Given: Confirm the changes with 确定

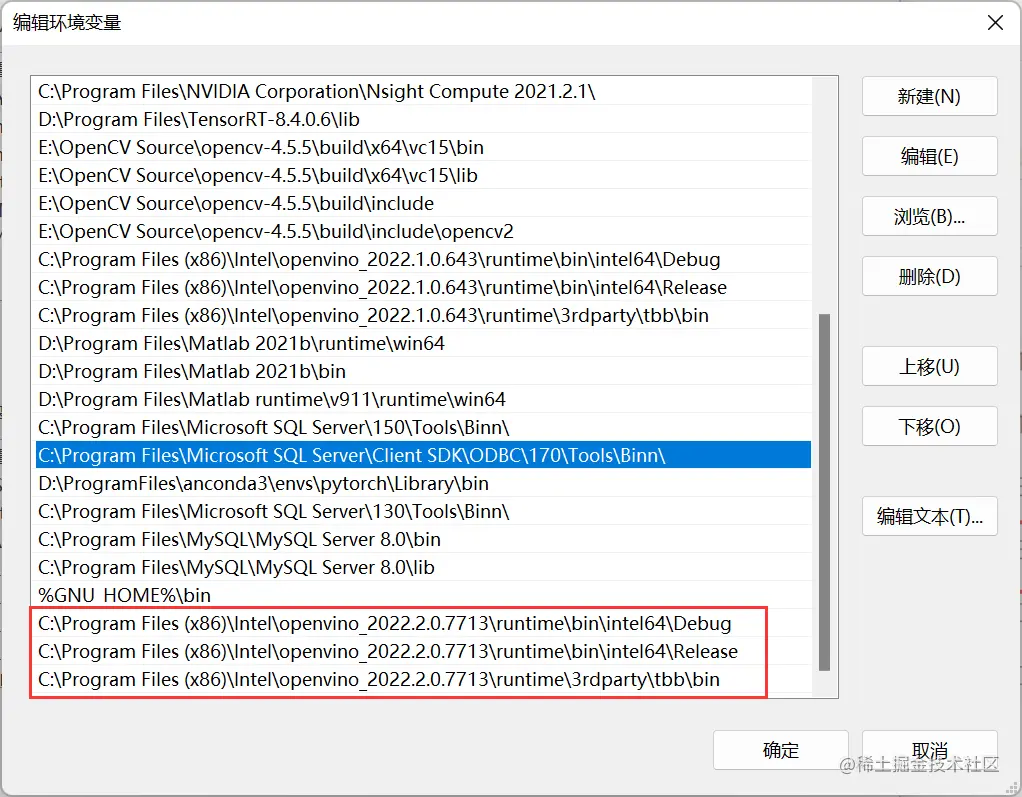Looking at the screenshot, I should pyautogui.click(x=781, y=750).
